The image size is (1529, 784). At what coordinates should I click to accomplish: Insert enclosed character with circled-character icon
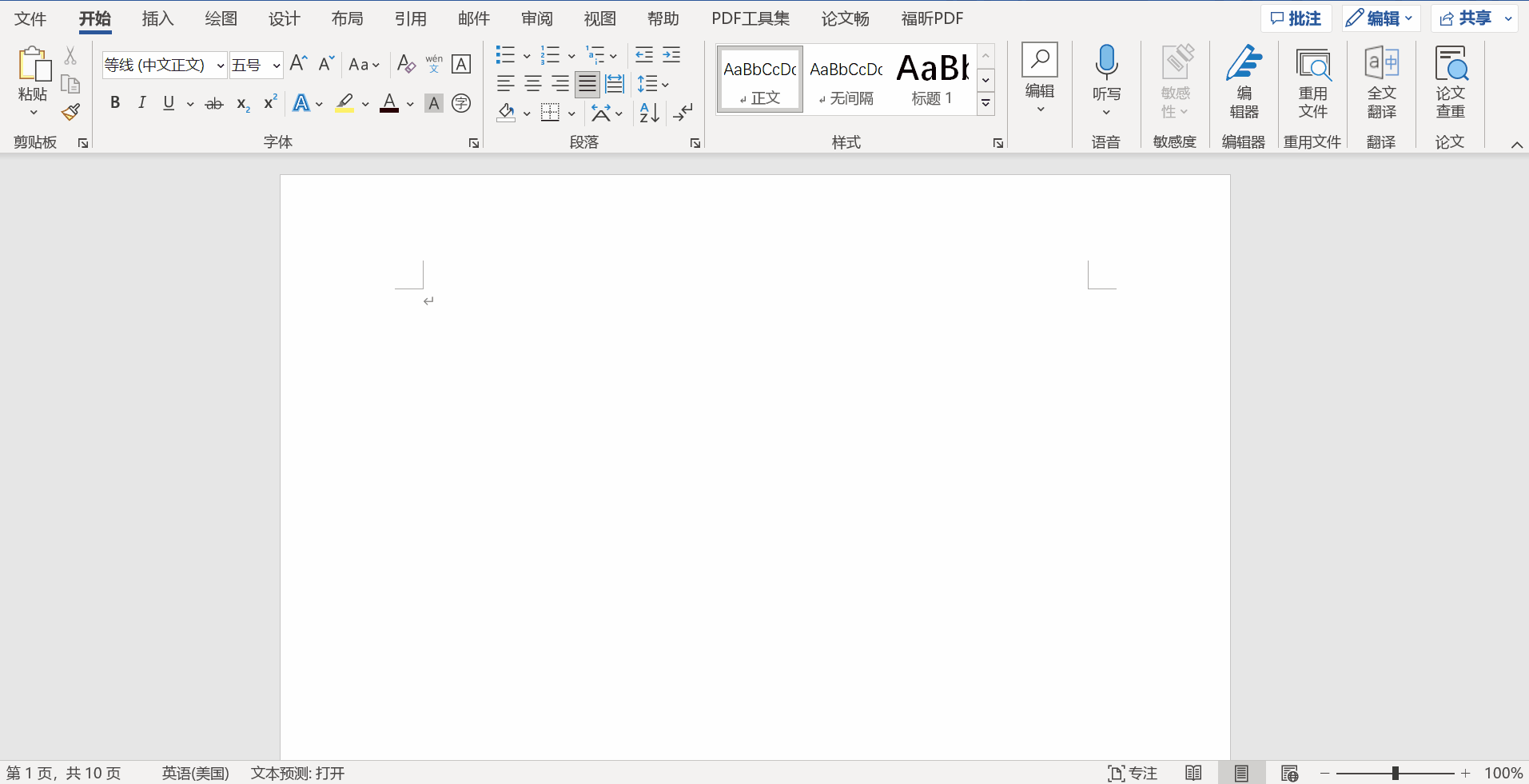click(x=461, y=103)
